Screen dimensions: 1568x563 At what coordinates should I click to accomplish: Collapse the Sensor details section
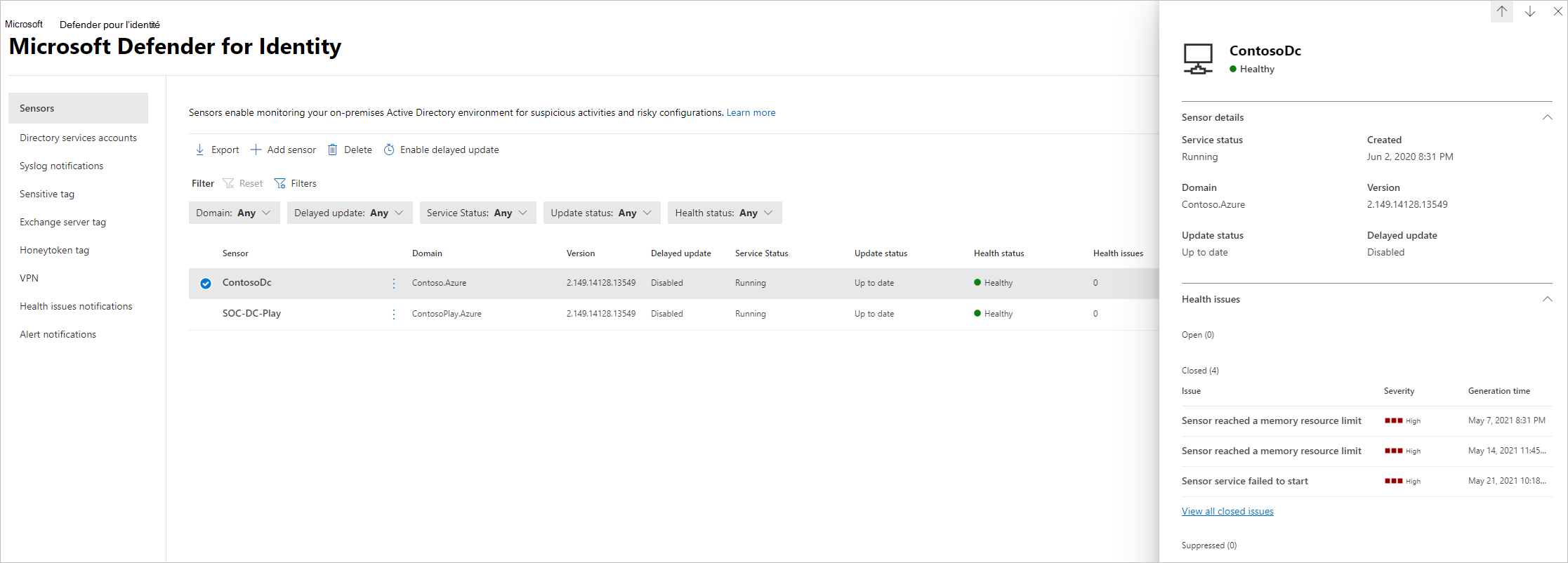(1547, 117)
